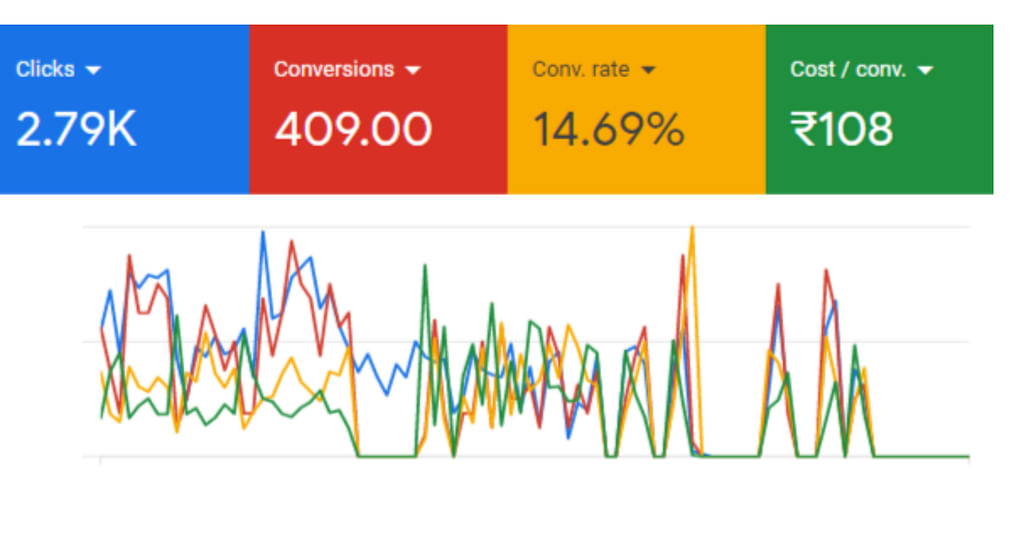Image resolution: width=1024 pixels, height=546 pixels.
Task: Click the 409.00 conversions value
Action: [353, 130]
